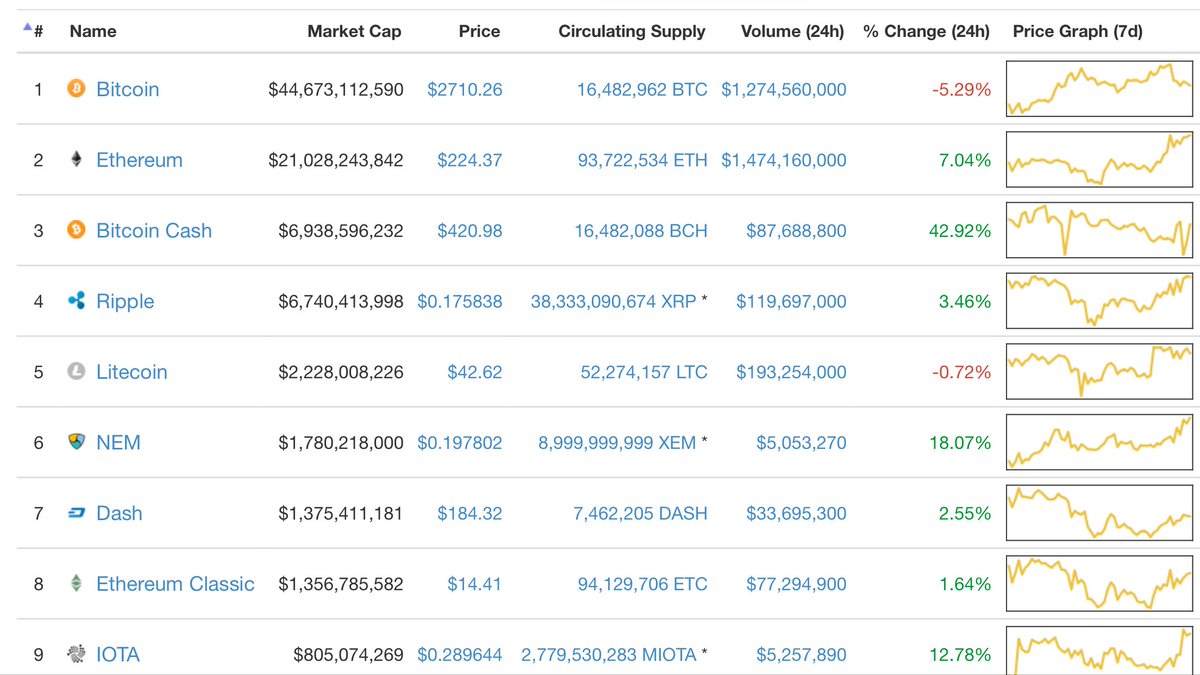Image resolution: width=1200 pixels, height=675 pixels.
Task: Click supply 7,462,205 DASH
Action: point(640,513)
